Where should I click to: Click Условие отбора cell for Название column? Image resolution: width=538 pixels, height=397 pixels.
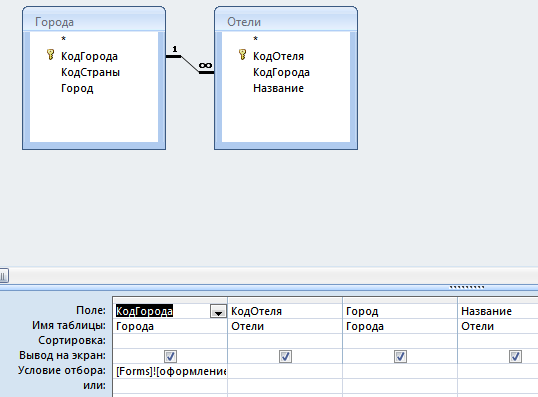tap(498, 371)
